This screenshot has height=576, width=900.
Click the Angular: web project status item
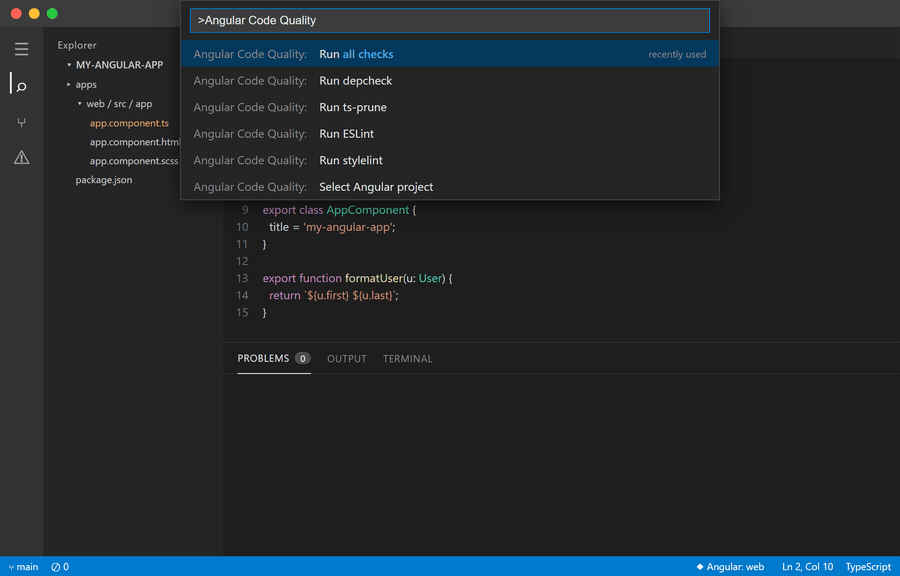tap(730, 567)
